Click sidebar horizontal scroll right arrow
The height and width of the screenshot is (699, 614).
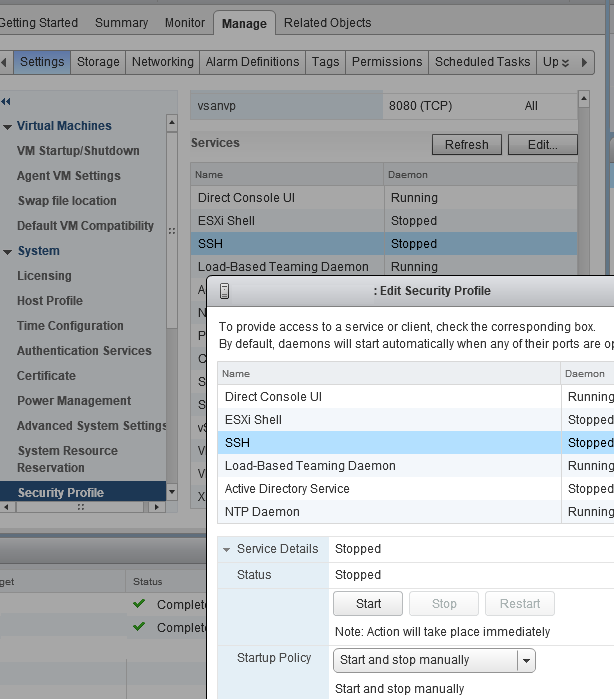pyautogui.click(x=156, y=507)
